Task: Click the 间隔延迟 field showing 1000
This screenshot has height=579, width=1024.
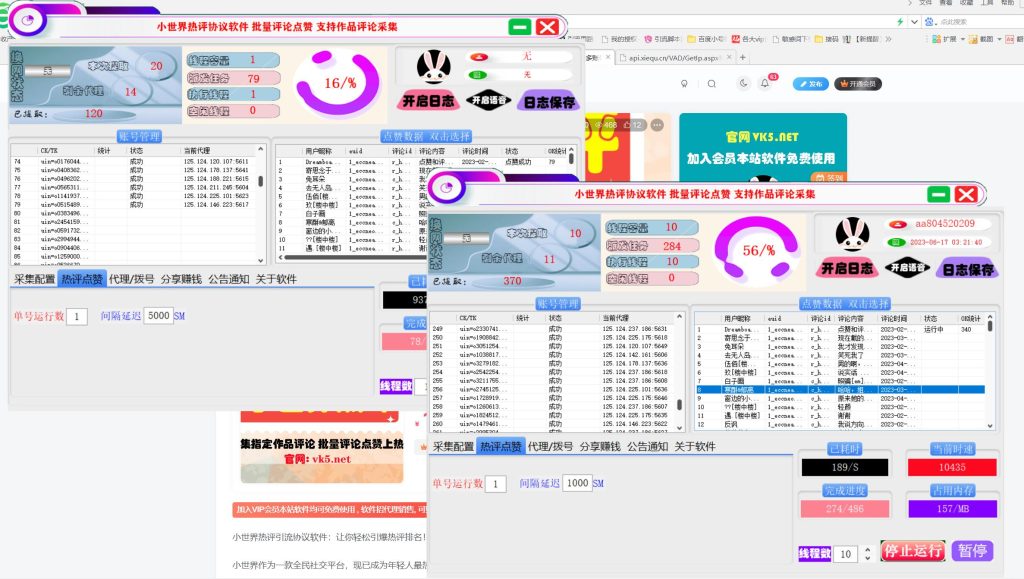Action: point(578,484)
